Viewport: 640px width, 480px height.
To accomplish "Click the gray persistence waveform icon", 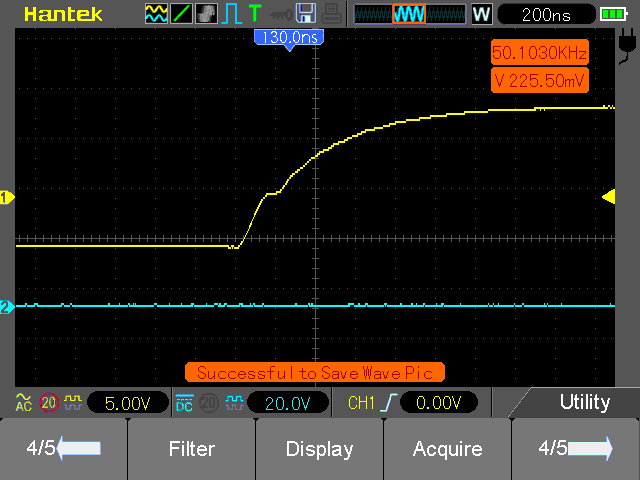I will point(206,14).
